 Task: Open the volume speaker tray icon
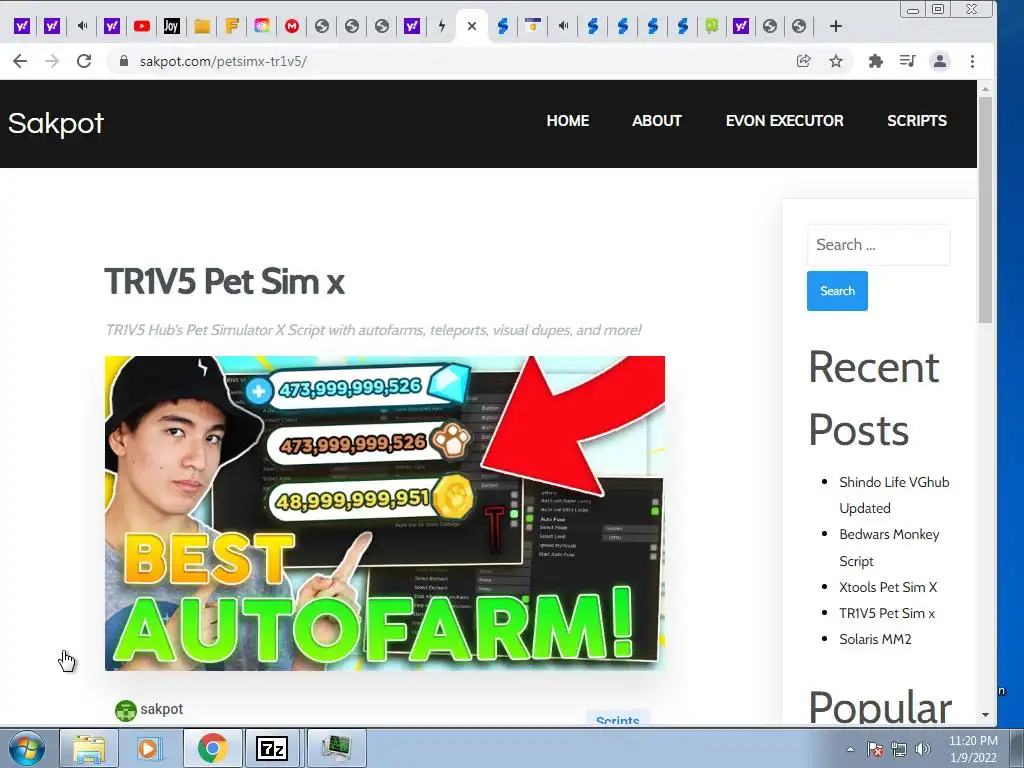pos(923,749)
